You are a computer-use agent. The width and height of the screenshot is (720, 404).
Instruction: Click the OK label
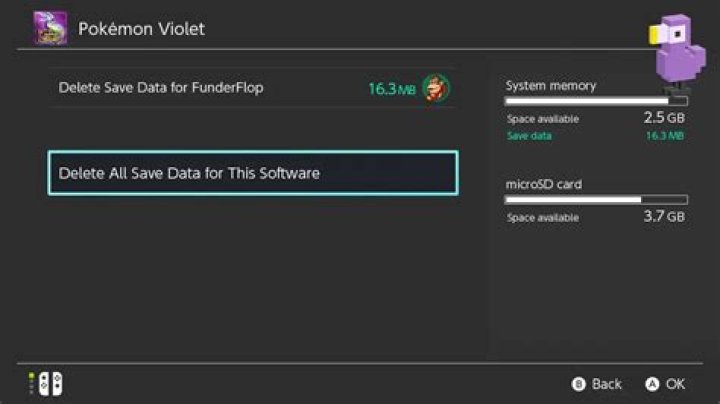(x=675, y=384)
